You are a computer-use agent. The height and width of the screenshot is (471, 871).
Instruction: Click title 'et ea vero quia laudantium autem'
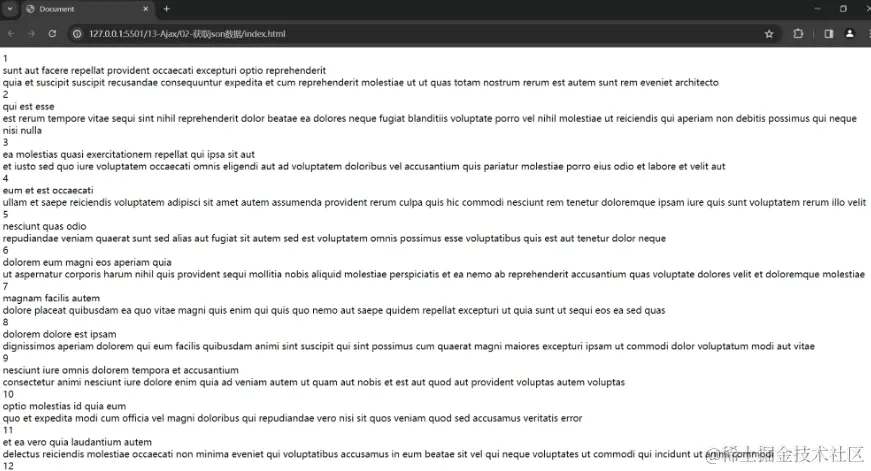tap(77, 442)
